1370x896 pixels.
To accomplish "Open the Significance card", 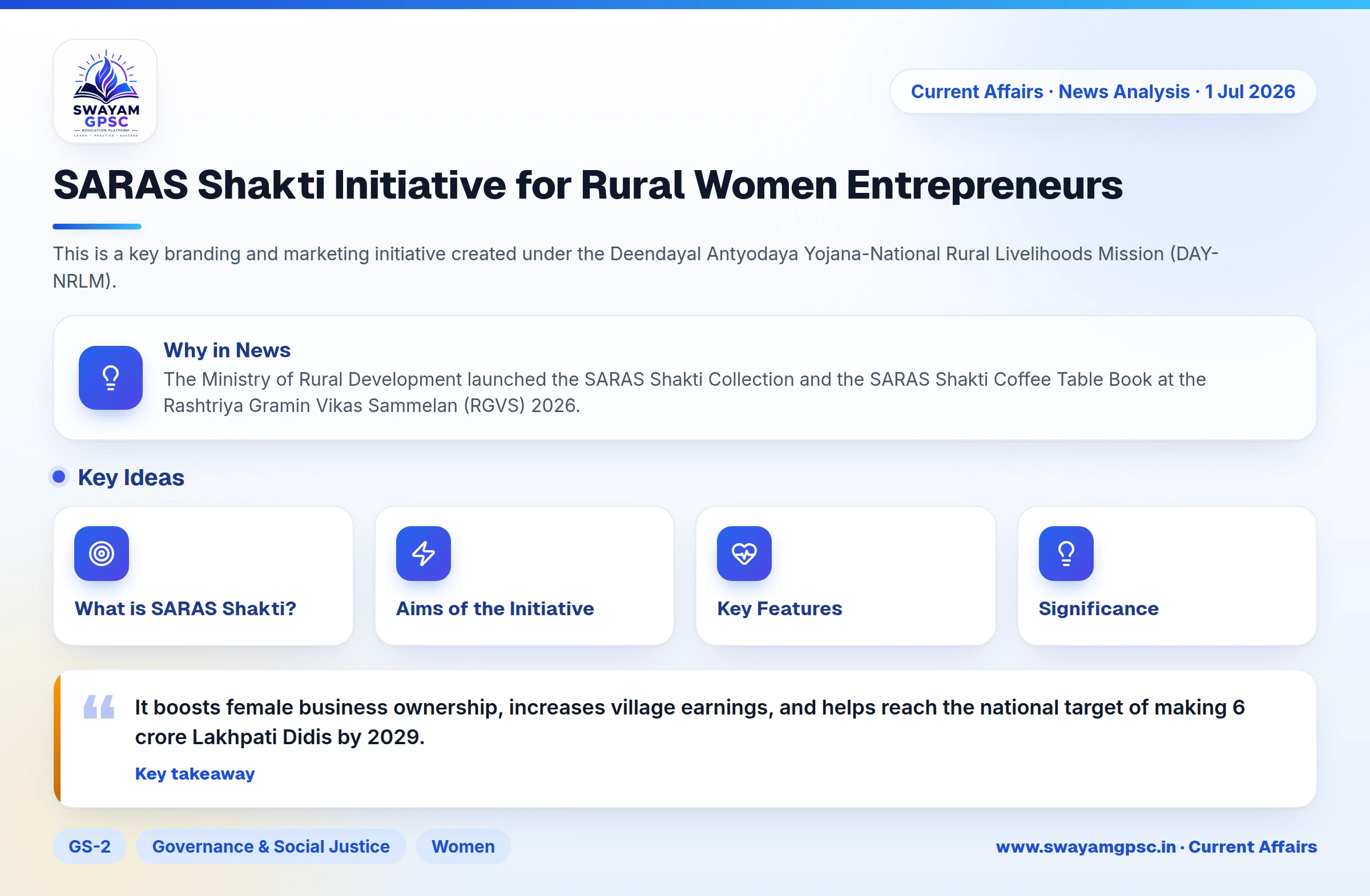I will pyautogui.click(x=1167, y=575).
